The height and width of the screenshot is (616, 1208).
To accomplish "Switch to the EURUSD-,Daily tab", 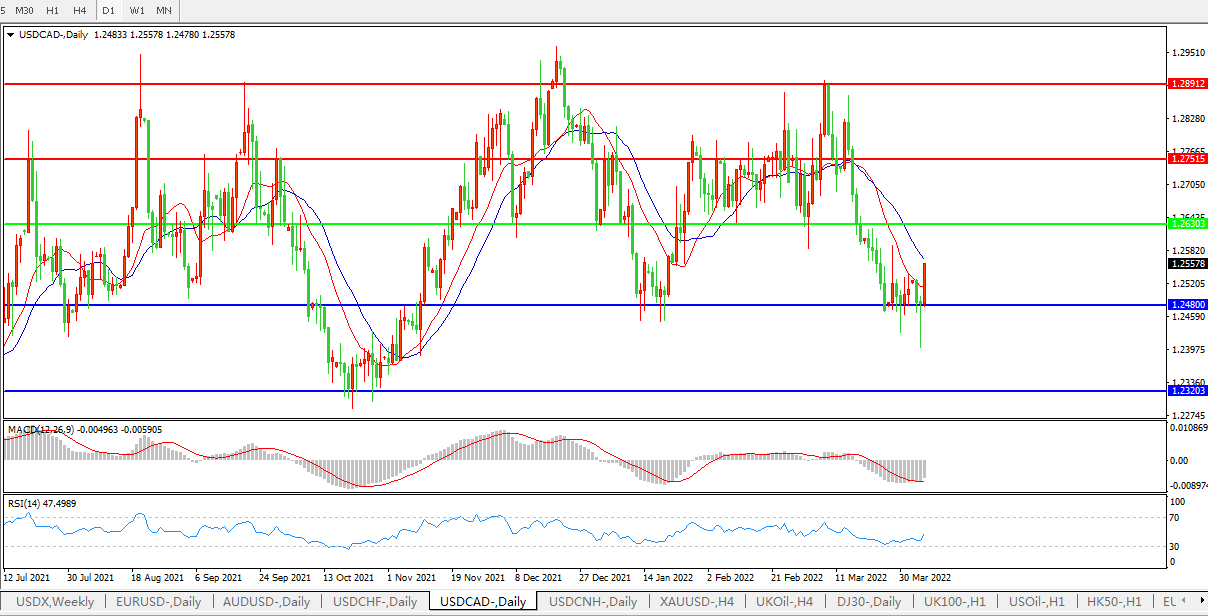I will (158, 601).
